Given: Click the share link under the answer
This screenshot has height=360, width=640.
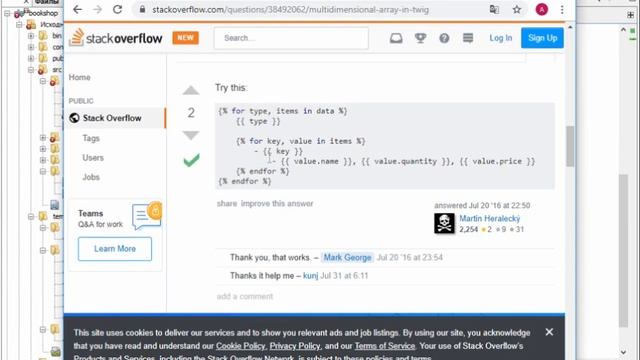Looking at the screenshot, I should tap(227, 203).
